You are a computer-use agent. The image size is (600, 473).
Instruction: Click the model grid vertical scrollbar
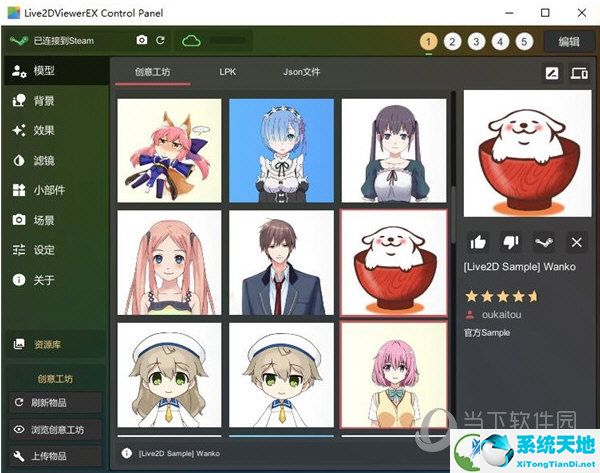[453, 214]
